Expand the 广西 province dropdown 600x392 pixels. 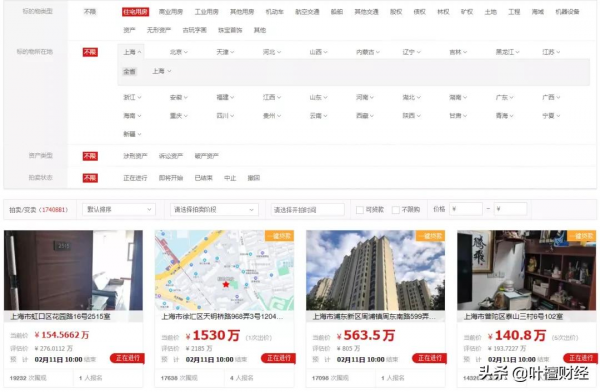tap(551, 98)
